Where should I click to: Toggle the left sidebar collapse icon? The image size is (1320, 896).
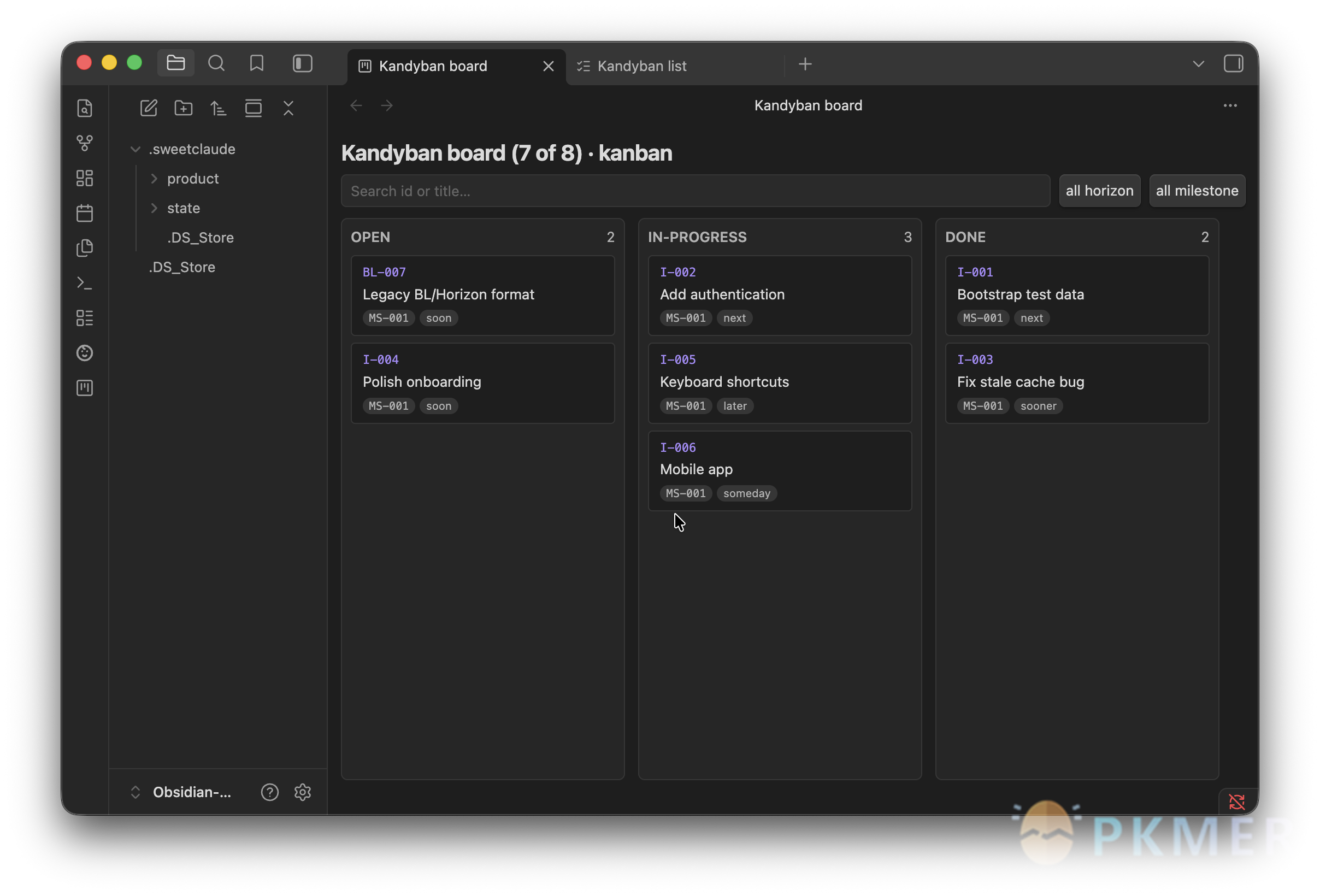[303, 63]
